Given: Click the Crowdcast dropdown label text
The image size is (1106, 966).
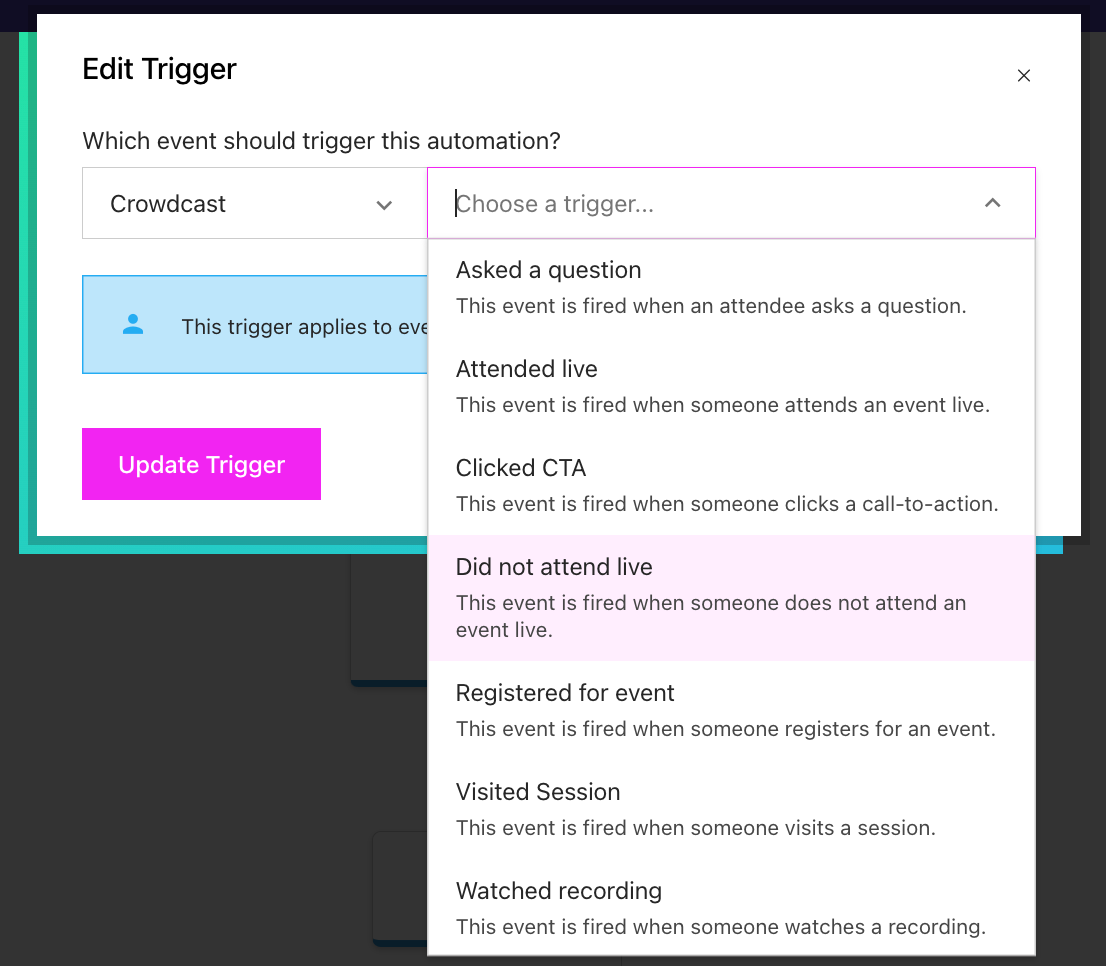Looking at the screenshot, I should tap(168, 204).
